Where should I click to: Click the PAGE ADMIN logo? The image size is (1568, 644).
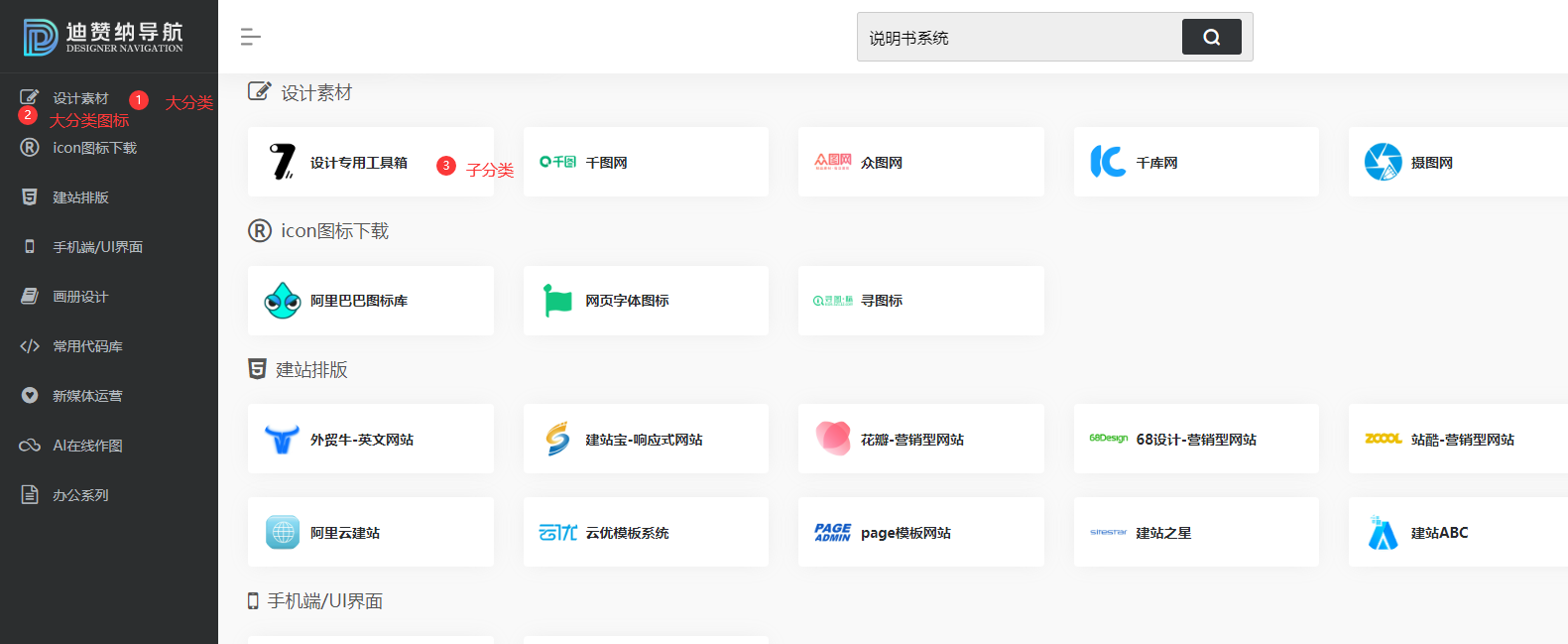pos(833,532)
